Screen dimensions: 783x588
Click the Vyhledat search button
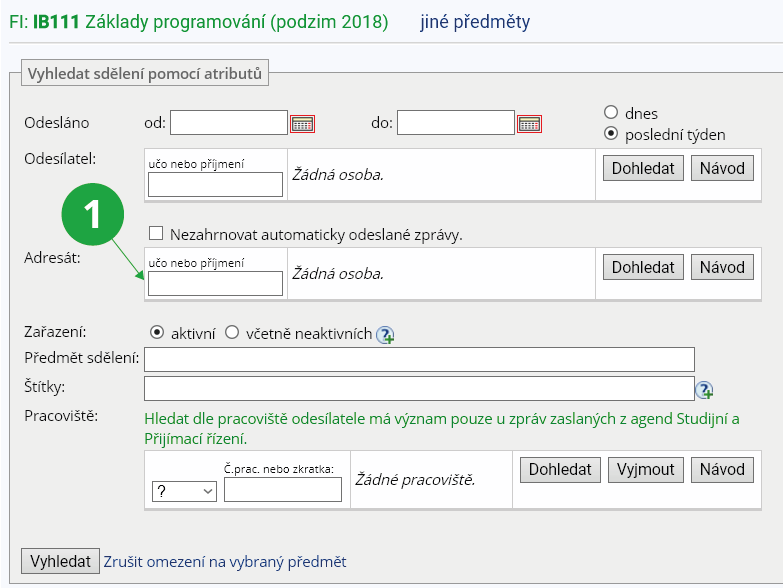(60, 561)
